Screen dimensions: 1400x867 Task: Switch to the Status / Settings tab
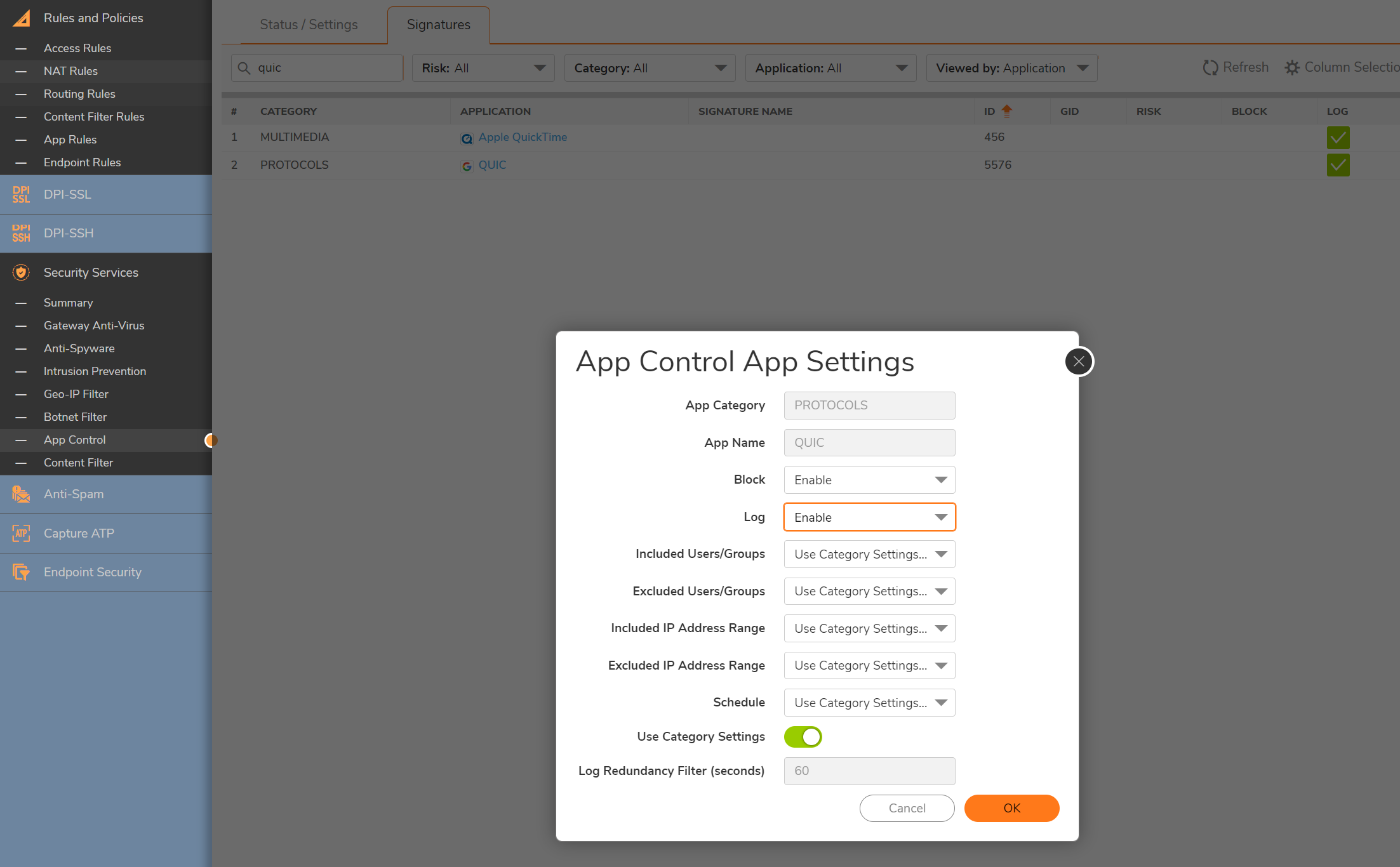pos(309,25)
